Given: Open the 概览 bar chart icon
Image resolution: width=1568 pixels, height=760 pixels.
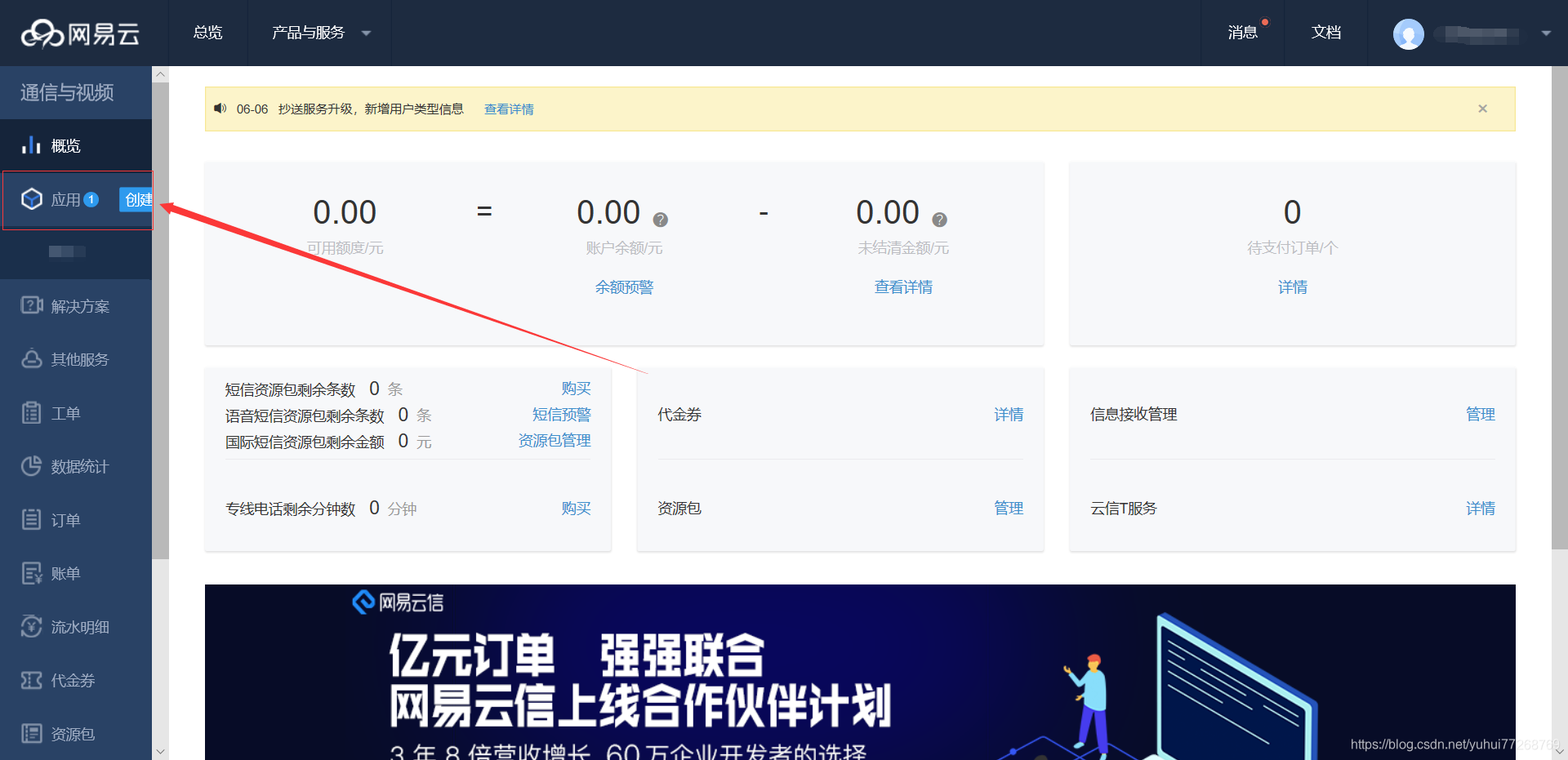Looking at the screenshot, I should (x=31, y=145).
